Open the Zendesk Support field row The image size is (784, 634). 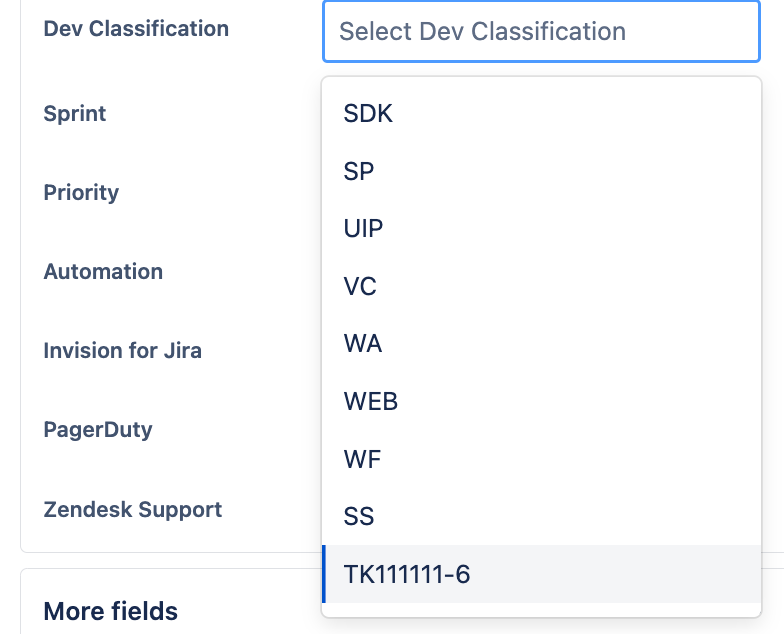pos(132,510)
